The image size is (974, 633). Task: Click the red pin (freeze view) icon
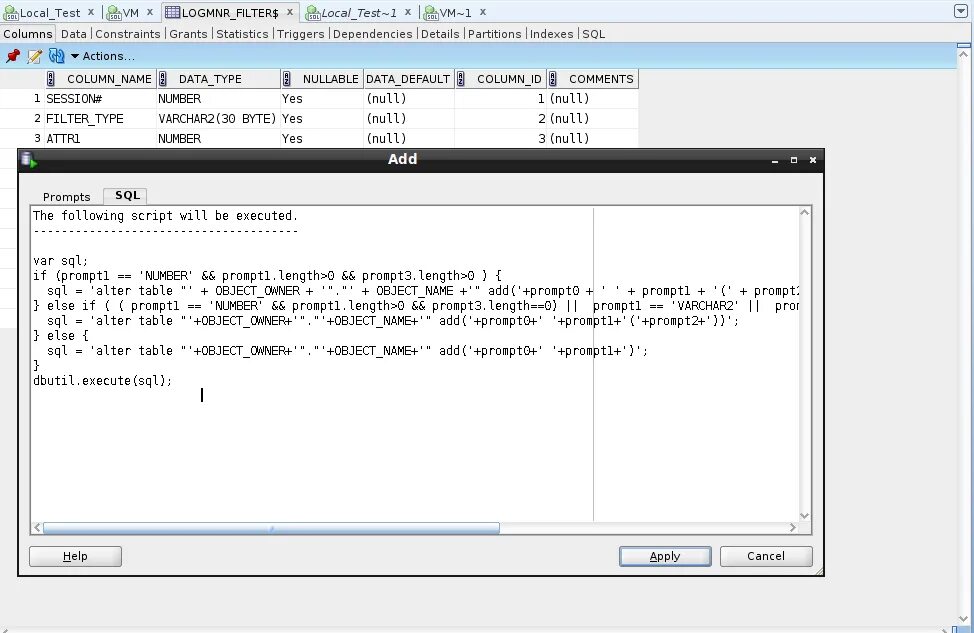coord(12,56)
